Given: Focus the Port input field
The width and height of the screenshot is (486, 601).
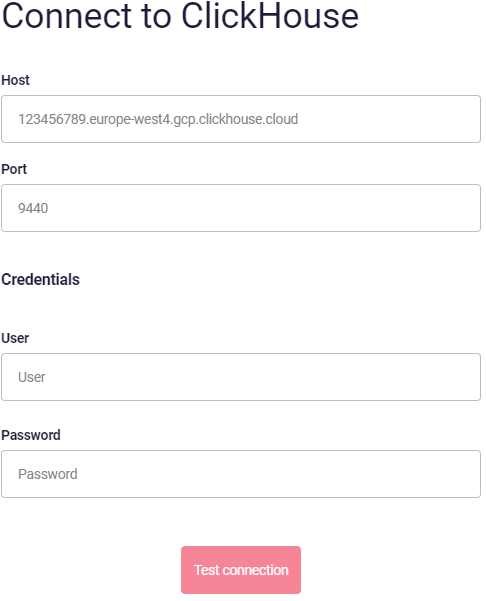Looking at the screenshot, I should tap(241, 208).
